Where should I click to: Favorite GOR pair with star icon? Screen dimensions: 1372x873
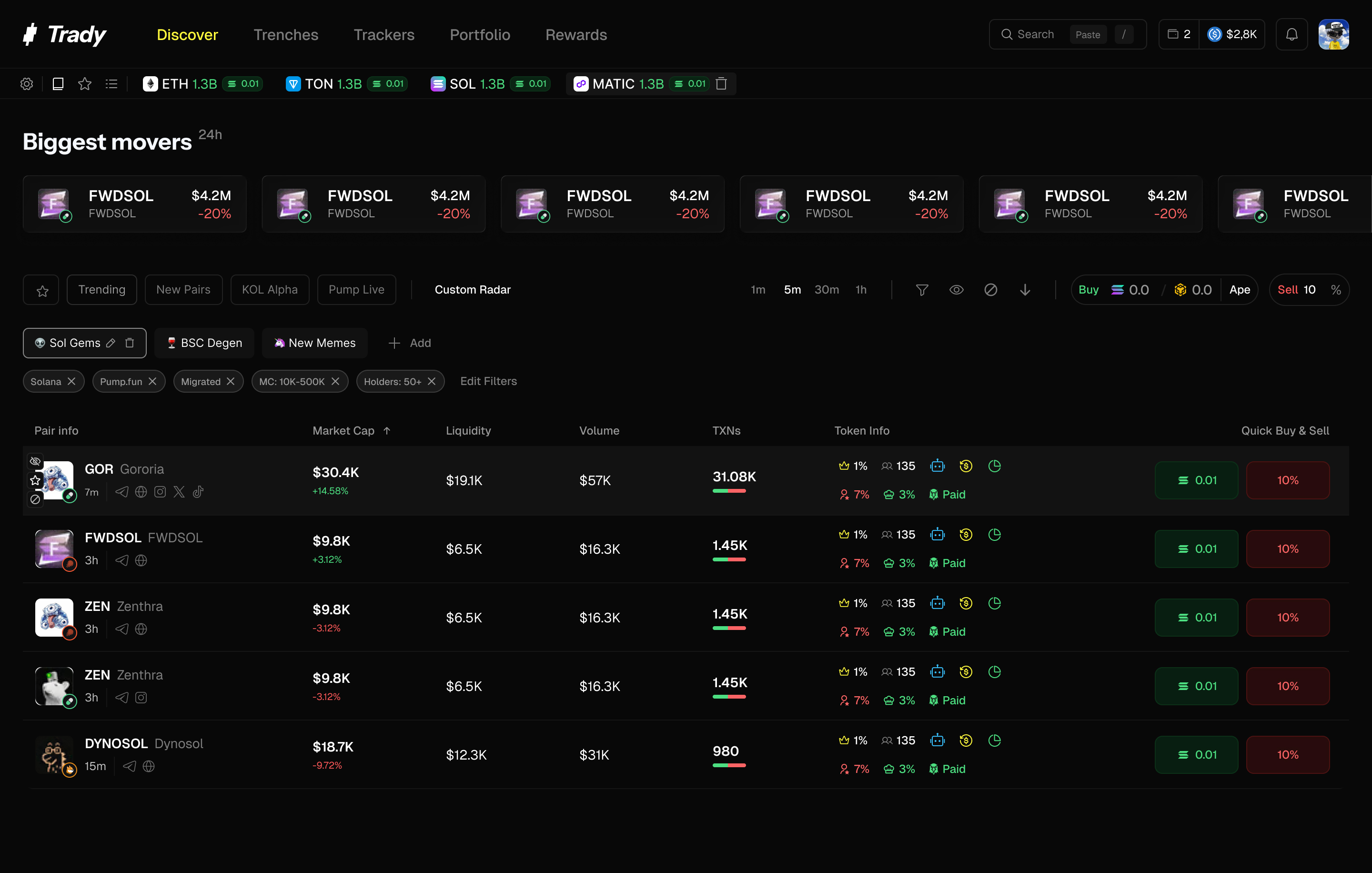click(x=35, y=480)
